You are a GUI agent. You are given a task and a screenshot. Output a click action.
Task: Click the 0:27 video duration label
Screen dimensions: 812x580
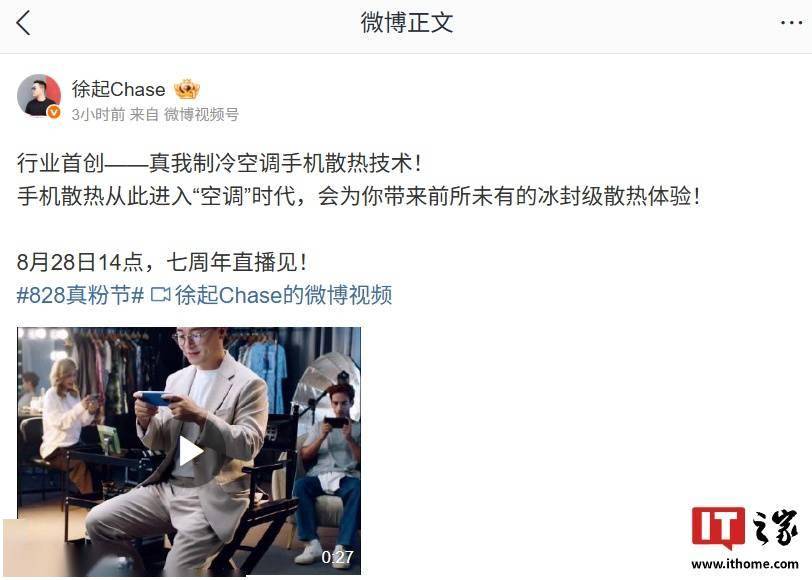click(337, 557)
